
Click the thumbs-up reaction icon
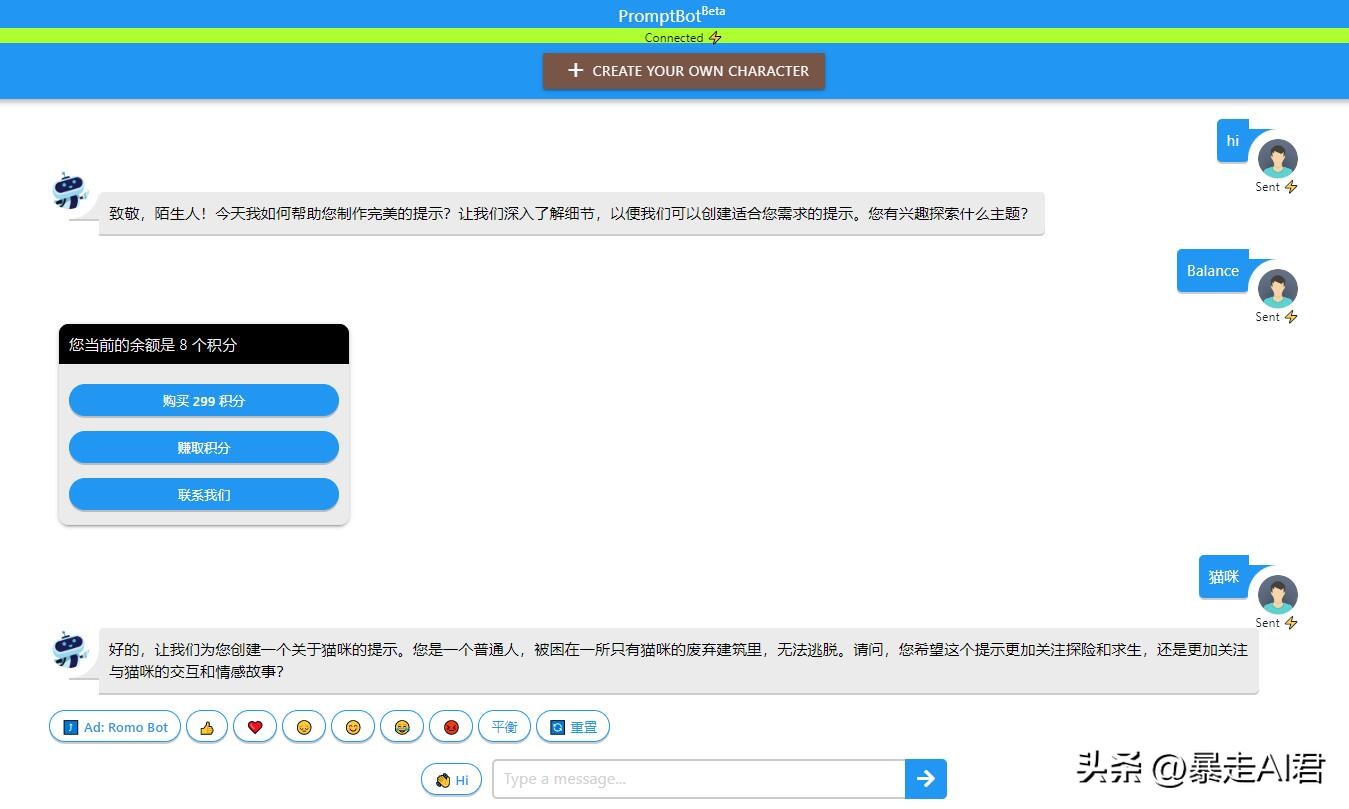(206, 727)
